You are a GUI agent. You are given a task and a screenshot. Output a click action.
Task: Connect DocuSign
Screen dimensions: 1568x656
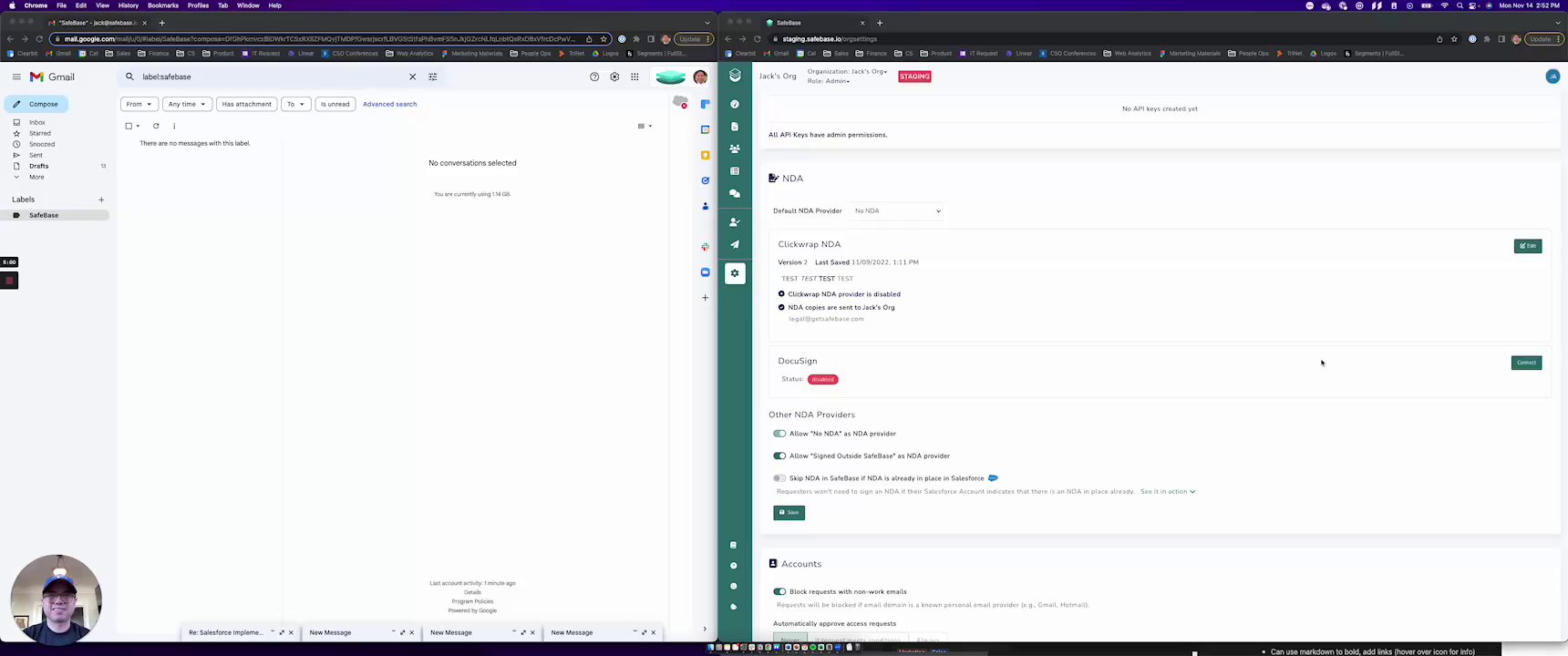(1526, 363)
